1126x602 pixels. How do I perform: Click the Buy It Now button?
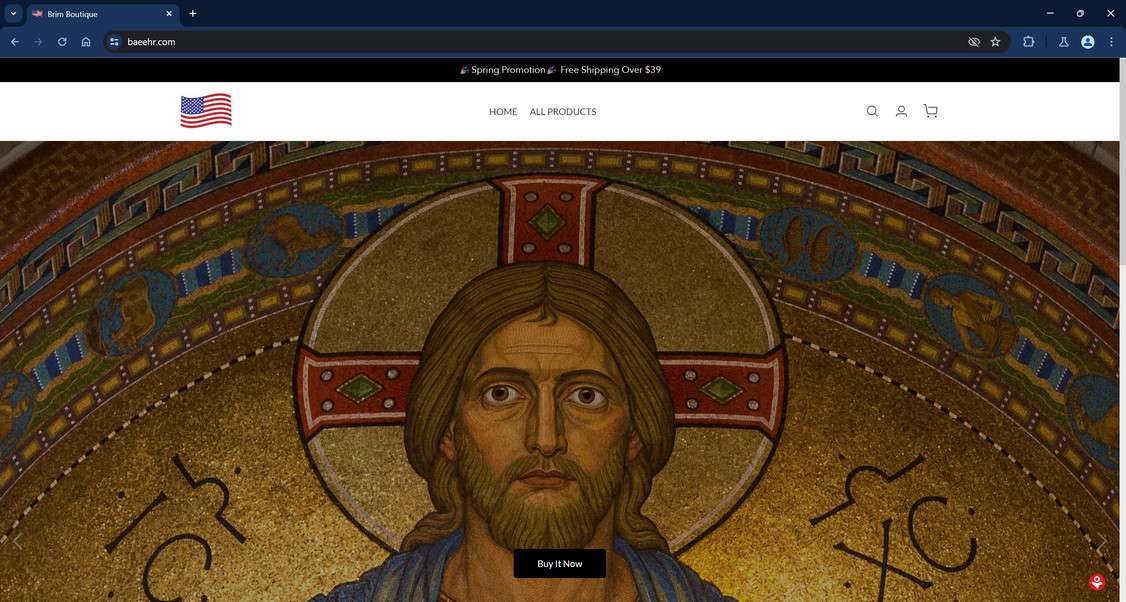coord(559,564)
